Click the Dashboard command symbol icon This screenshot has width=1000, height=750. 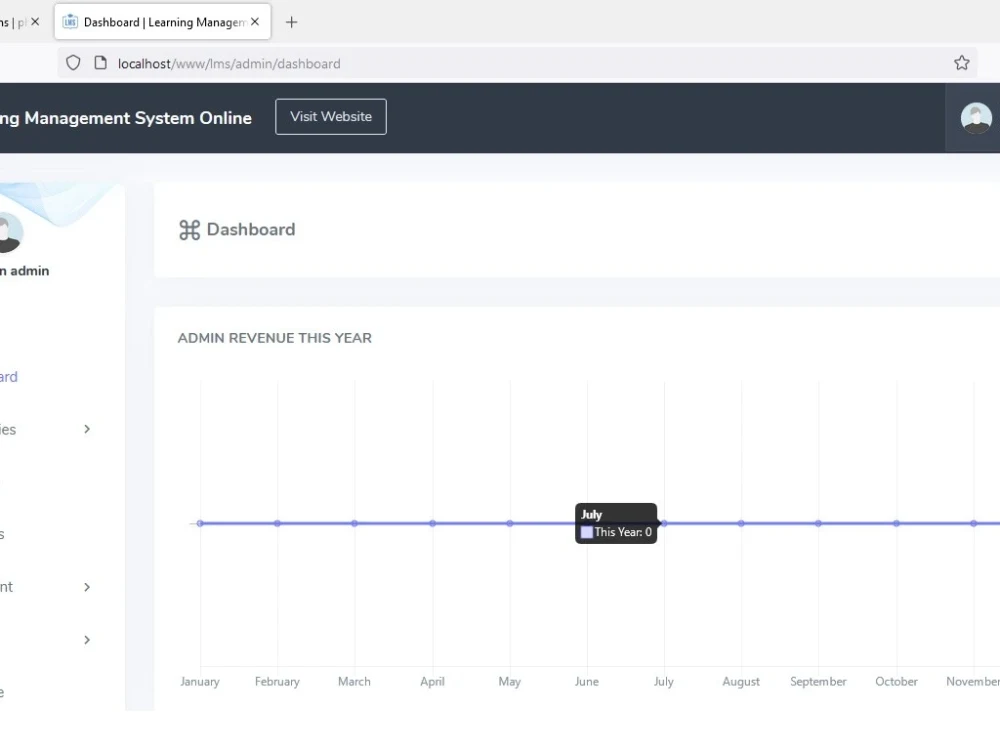189,230
